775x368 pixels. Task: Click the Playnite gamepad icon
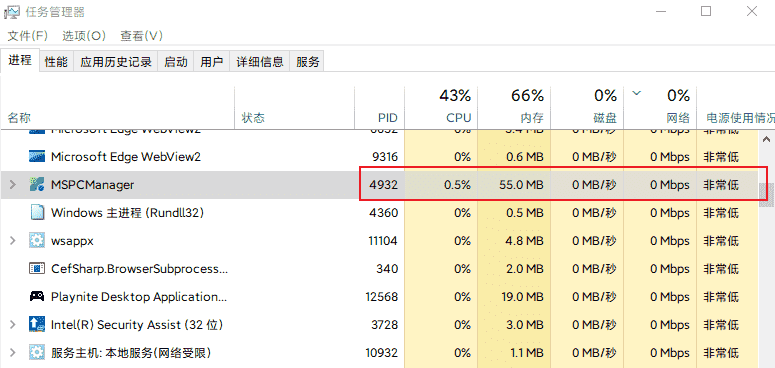pos(37,297)
